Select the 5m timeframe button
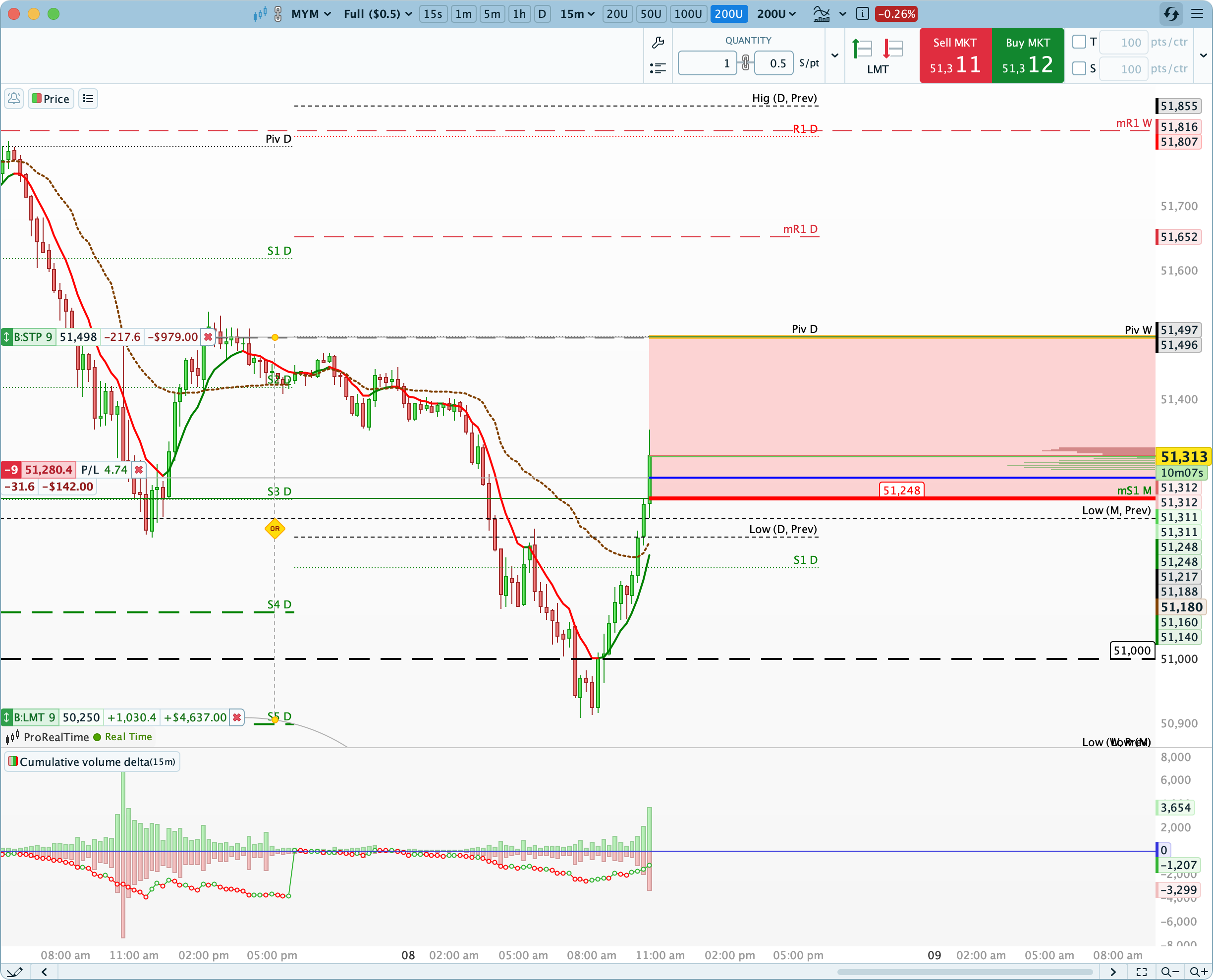 [492, 14]
